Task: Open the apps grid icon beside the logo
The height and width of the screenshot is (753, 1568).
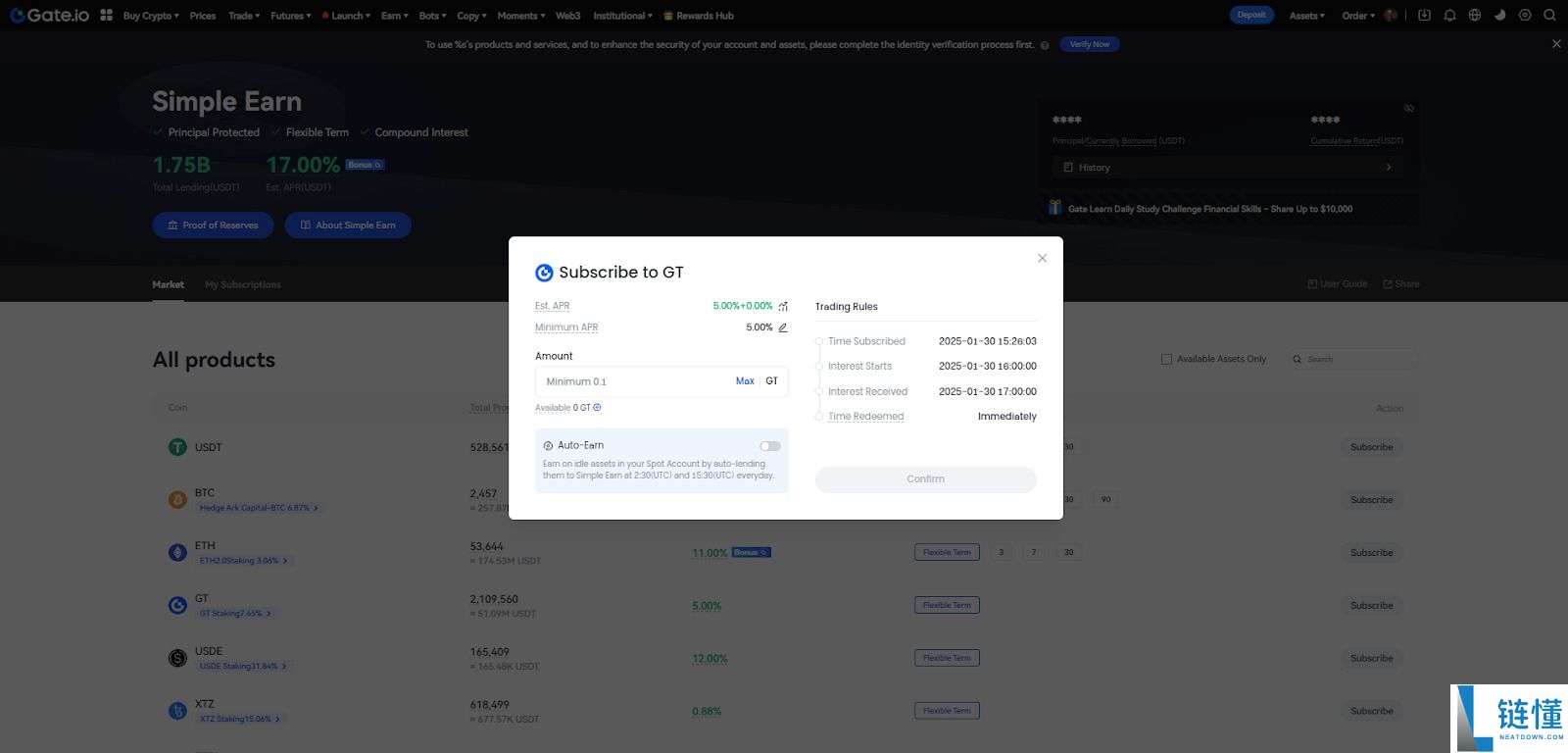Action: [106, 15]
